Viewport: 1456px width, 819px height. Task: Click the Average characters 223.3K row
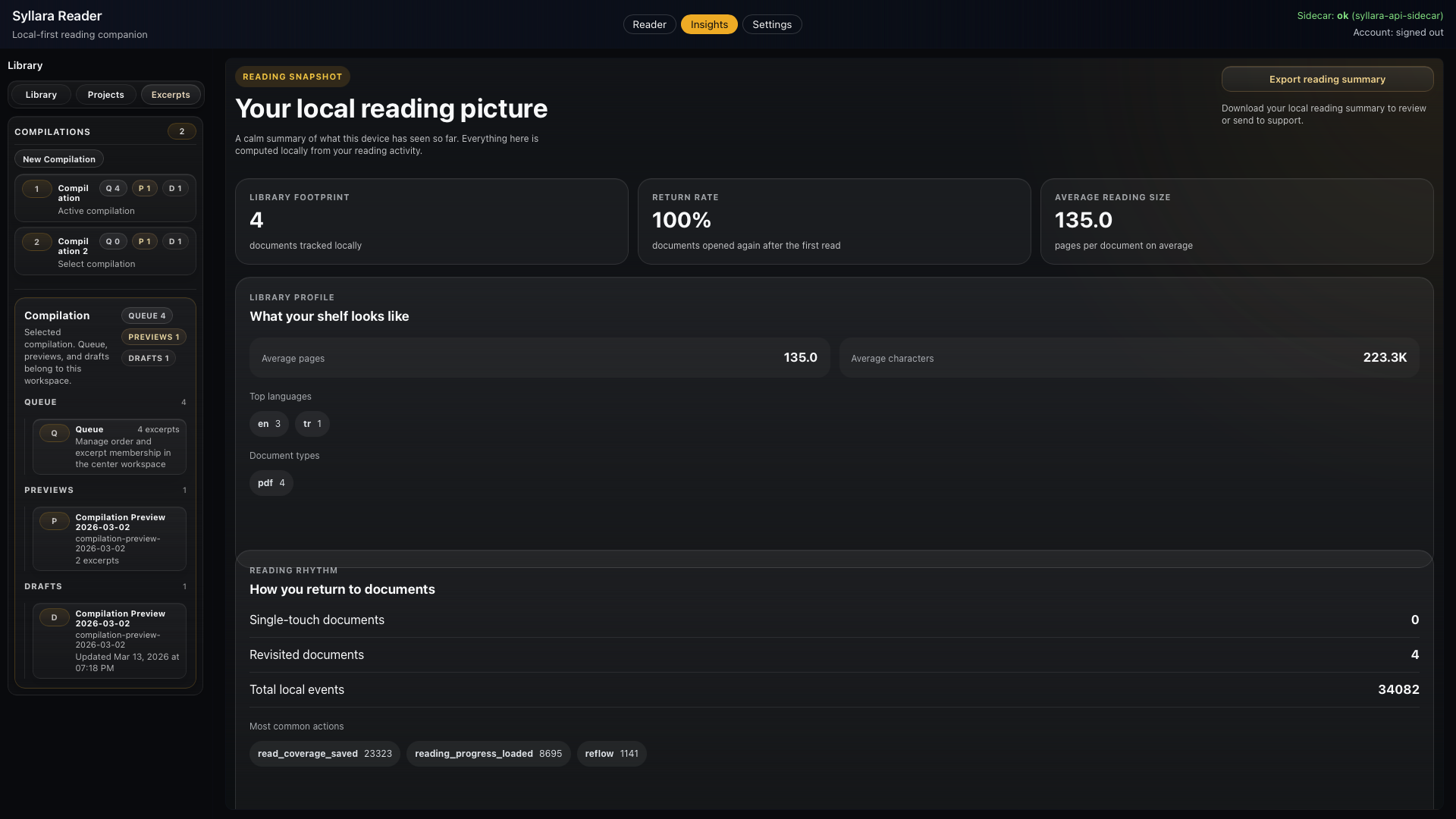click(1129, 358)
